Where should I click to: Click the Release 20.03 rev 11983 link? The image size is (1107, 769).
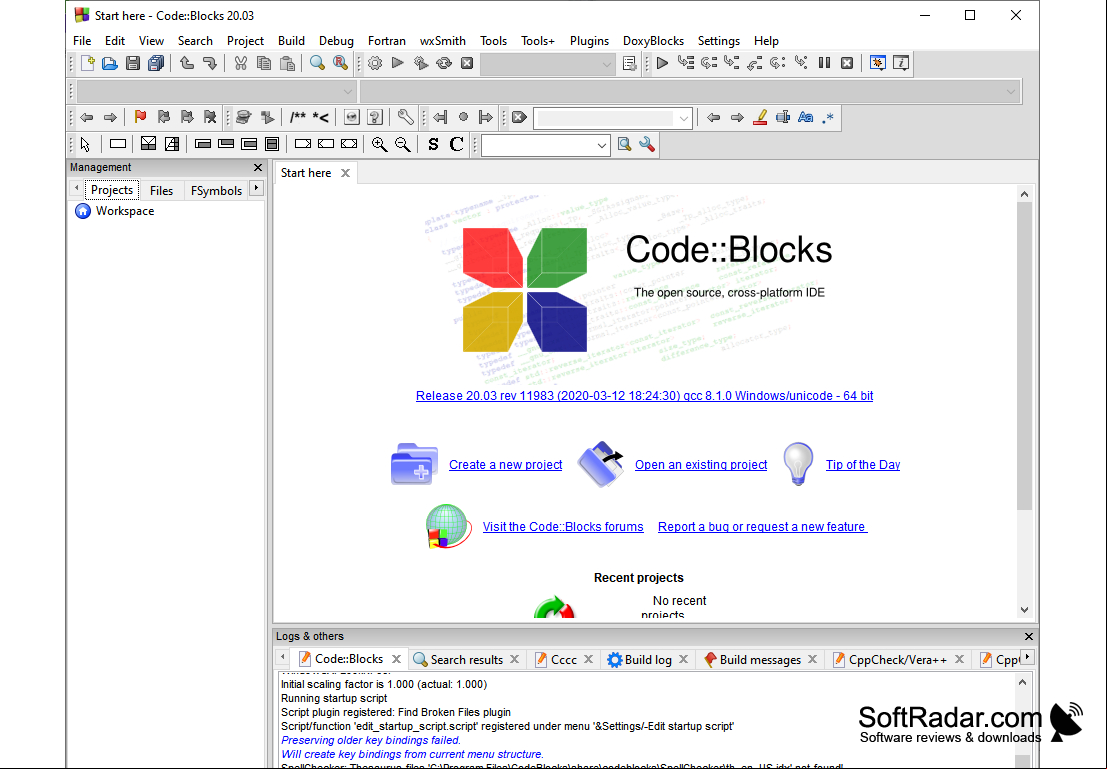click(644, 396)
